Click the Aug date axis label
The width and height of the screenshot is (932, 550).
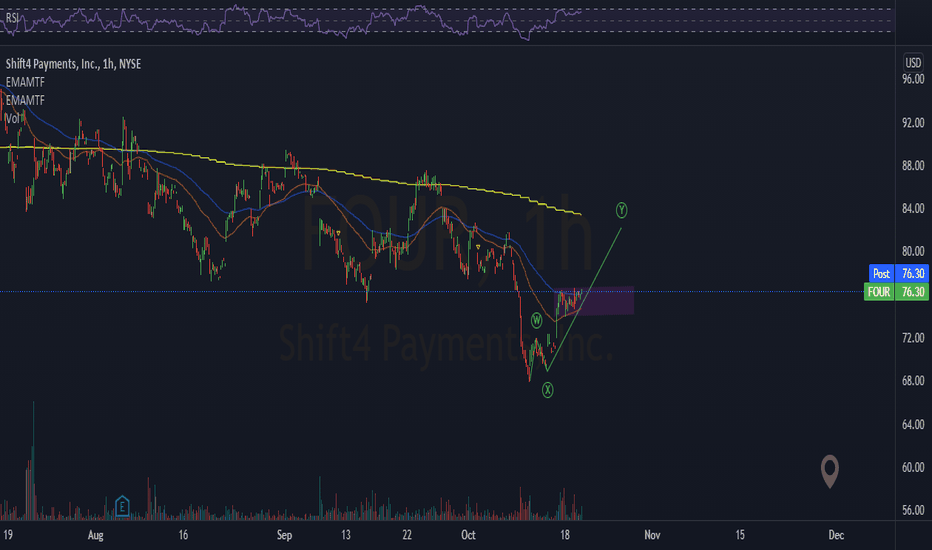(96, 535)
